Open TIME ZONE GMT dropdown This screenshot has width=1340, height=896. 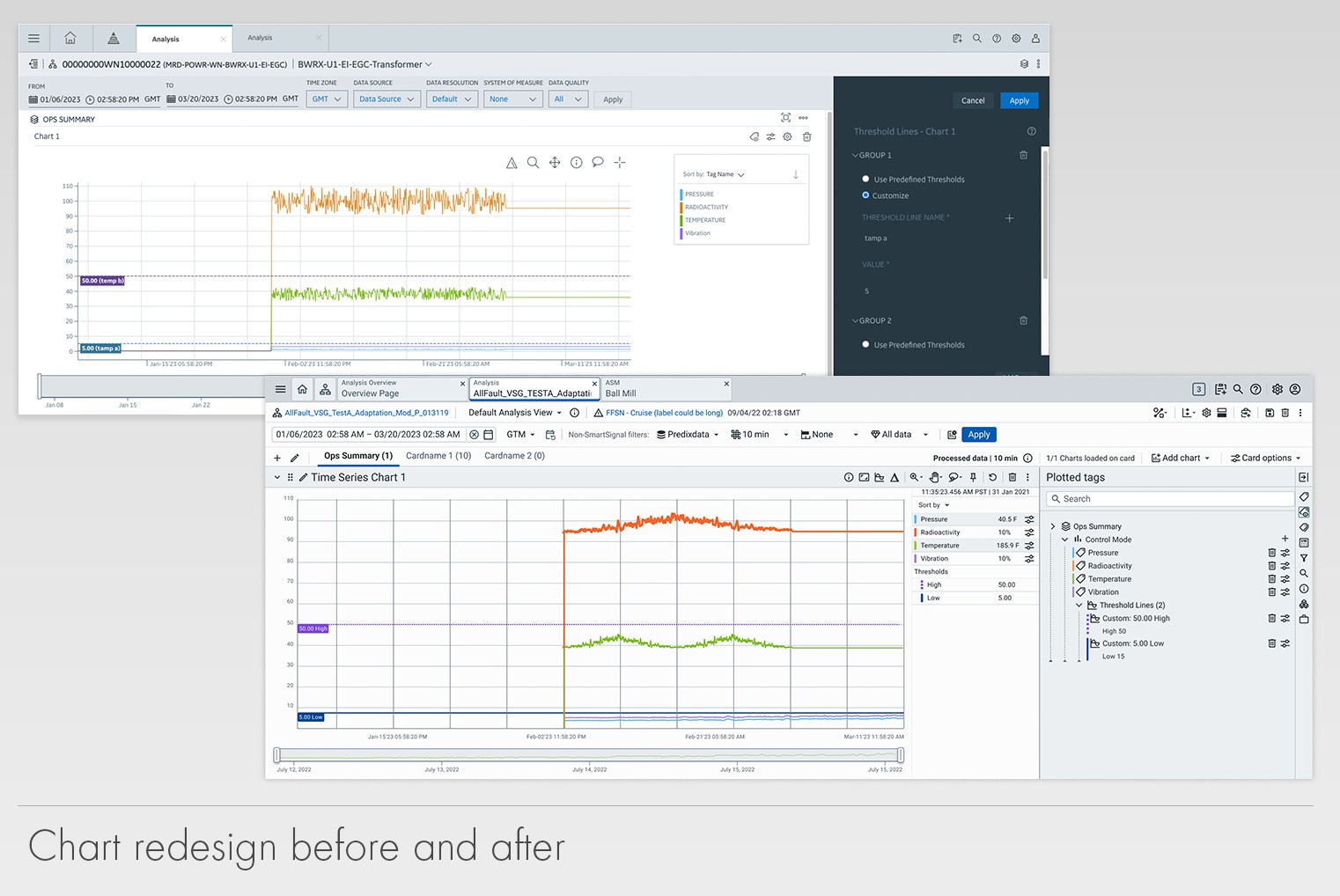[327, 99]
